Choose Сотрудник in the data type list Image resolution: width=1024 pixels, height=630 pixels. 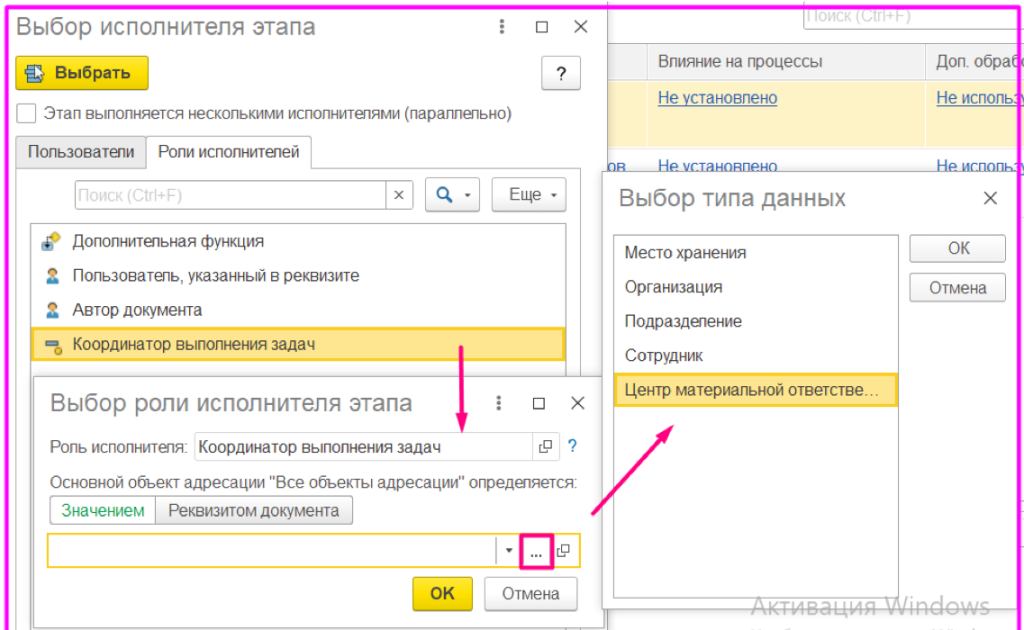pos(664,355)
